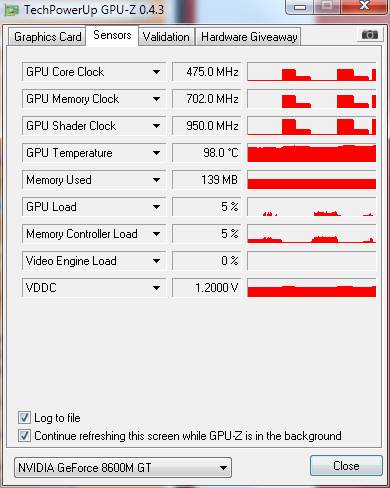Minimize the GPU-Z window
The height and width of the screenshot is (488, 390).
300,7
